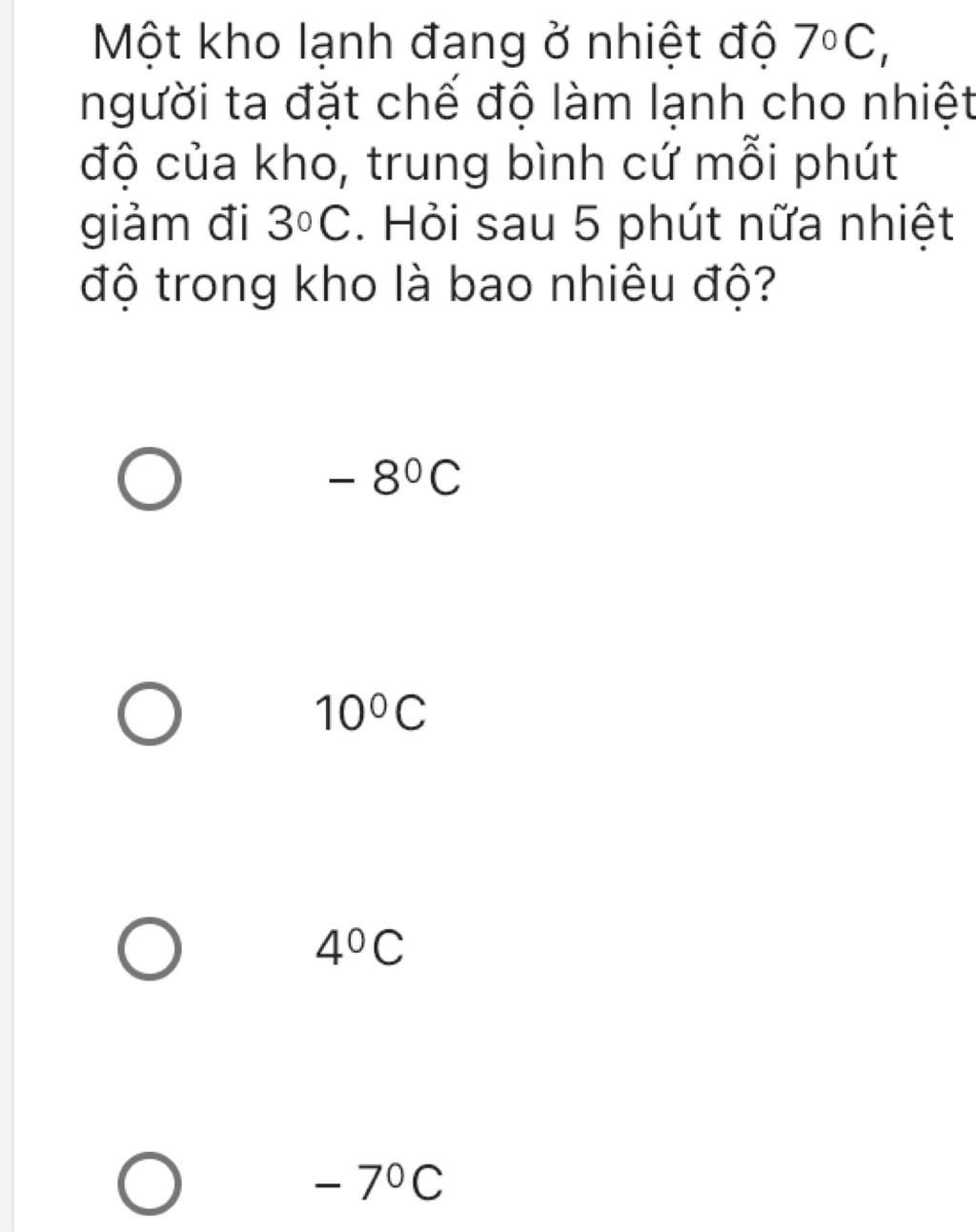Click the −8°C answer label text

[x=394, y=480]
